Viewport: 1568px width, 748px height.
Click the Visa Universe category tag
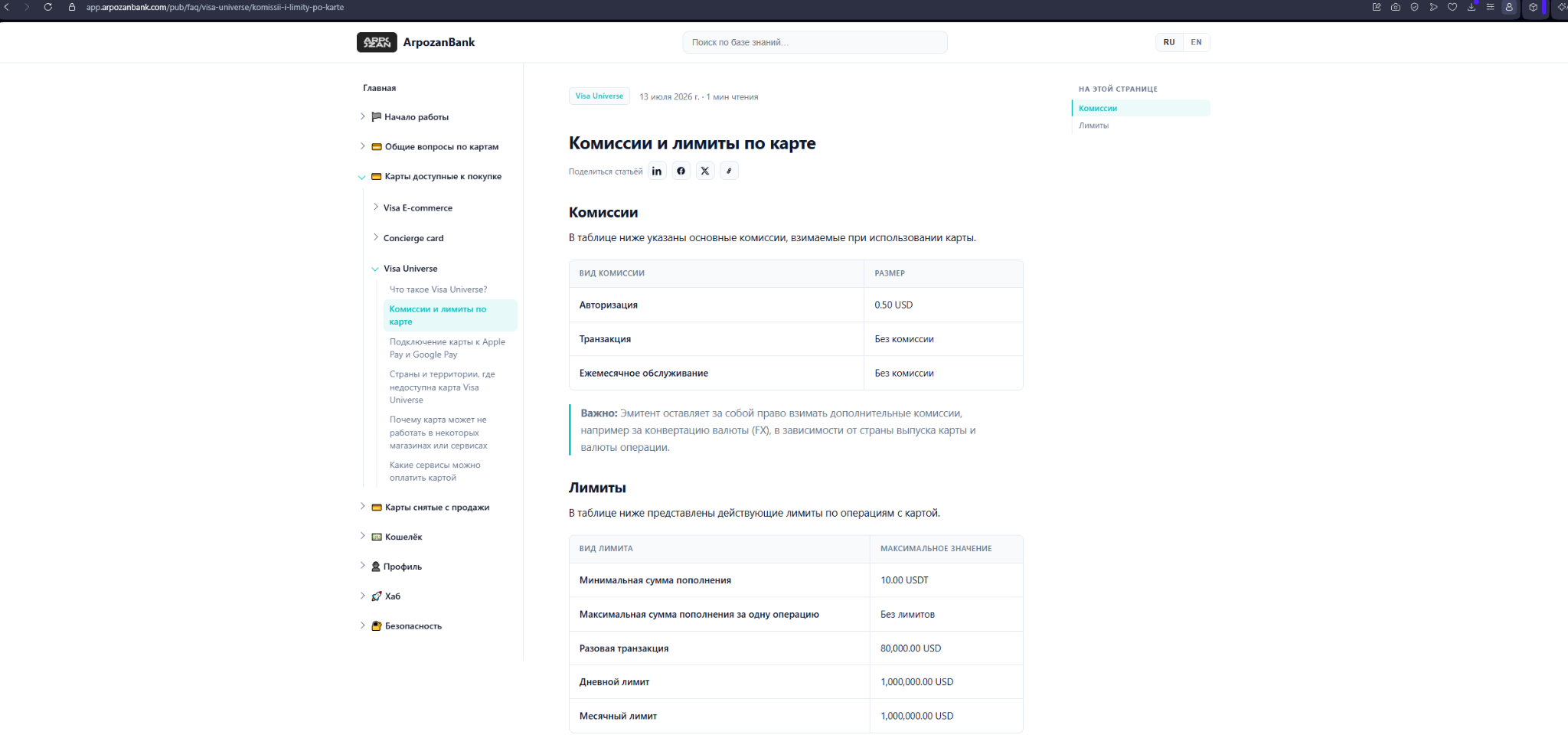pos(599,96)
